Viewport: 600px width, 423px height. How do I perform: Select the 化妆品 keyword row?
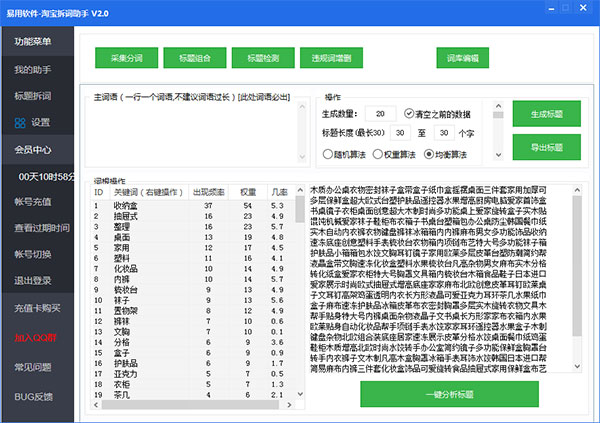click(x=193, y=269)
